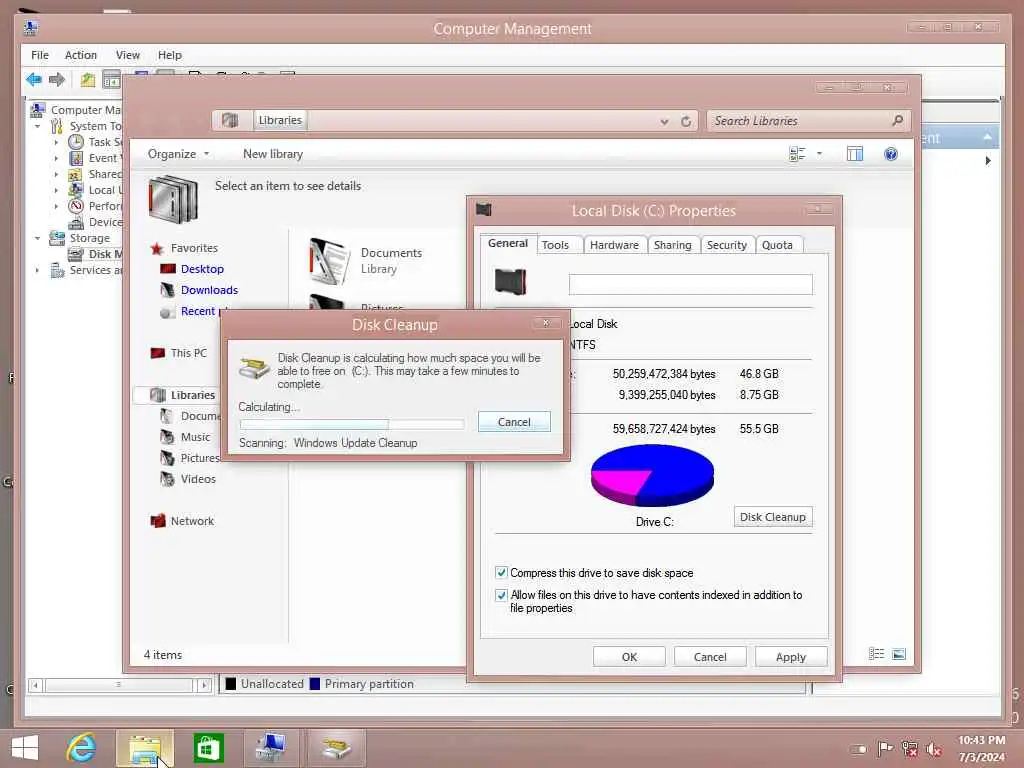Select Downloads in Favorites
The image size is (1024, 768).
pyautogui.click(x=209, y=290)
